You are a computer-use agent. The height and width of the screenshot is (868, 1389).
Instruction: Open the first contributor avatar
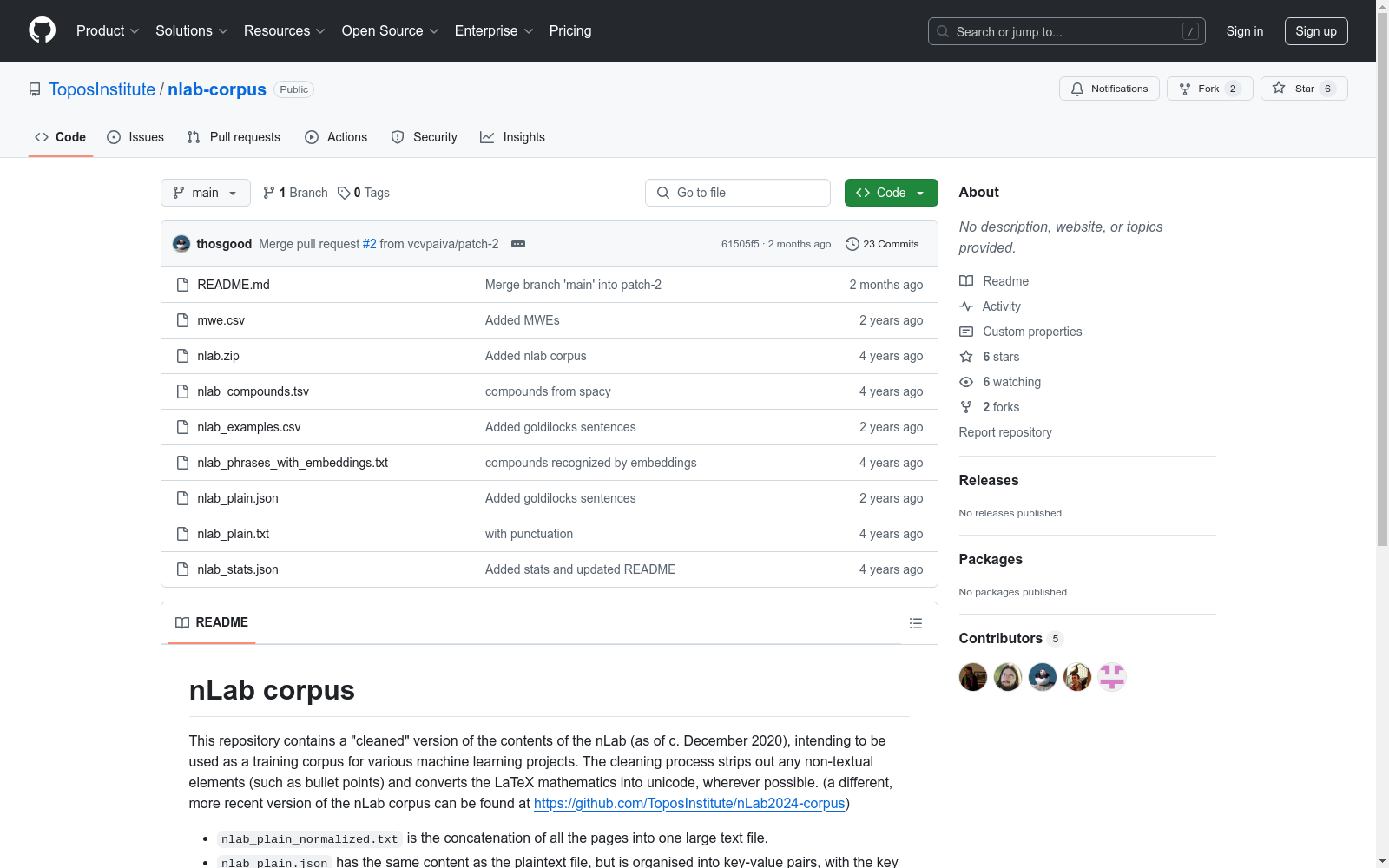pos(973,677)
